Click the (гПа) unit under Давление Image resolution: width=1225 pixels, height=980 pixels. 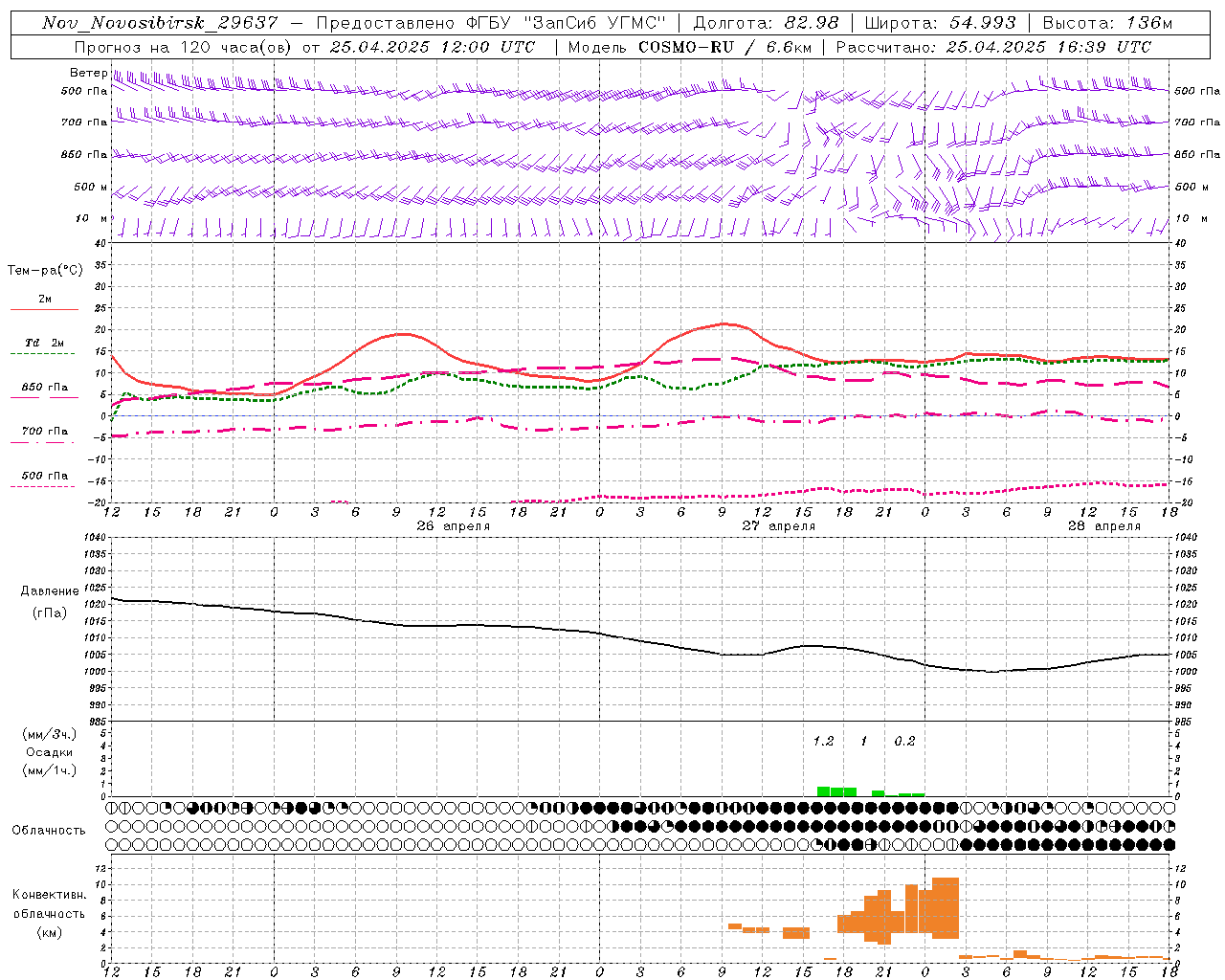50,612
